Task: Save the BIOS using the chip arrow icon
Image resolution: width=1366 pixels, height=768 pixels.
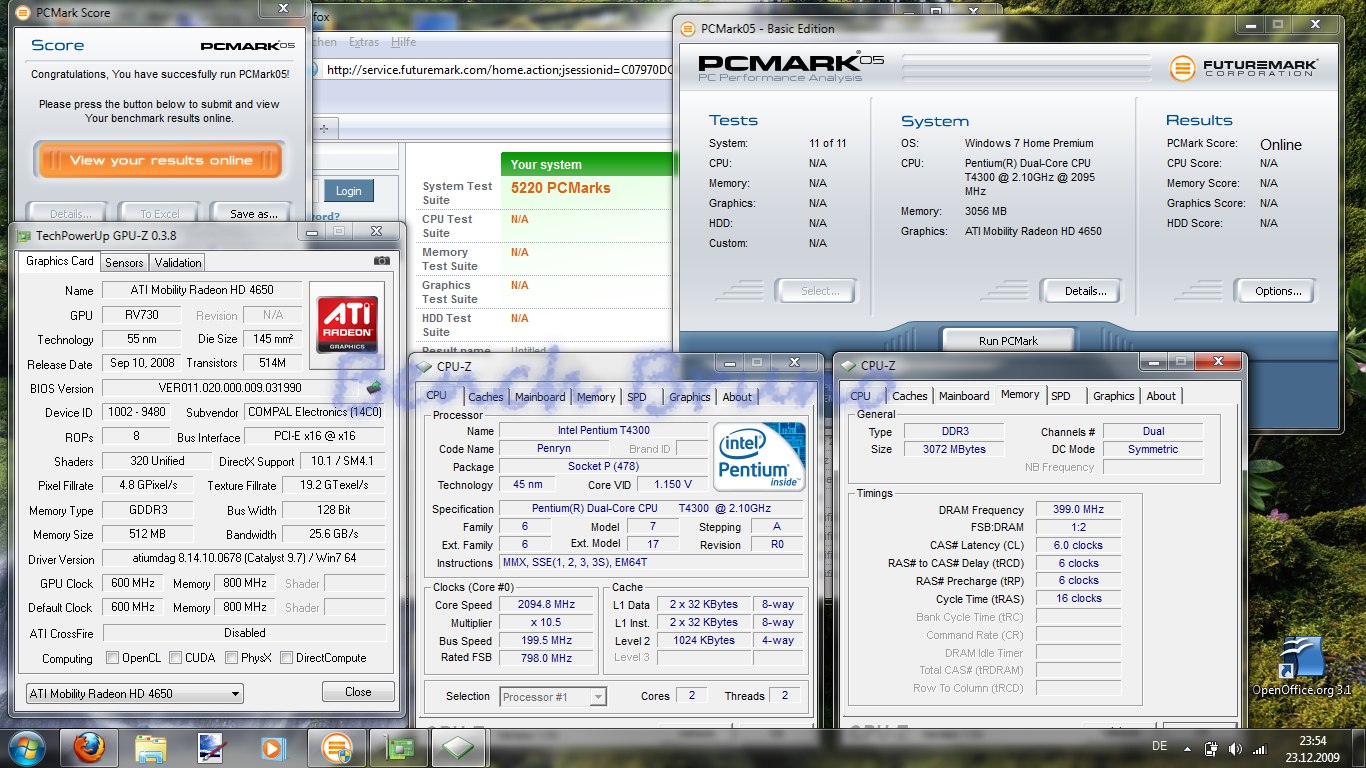Action: [x=374, y=388]
